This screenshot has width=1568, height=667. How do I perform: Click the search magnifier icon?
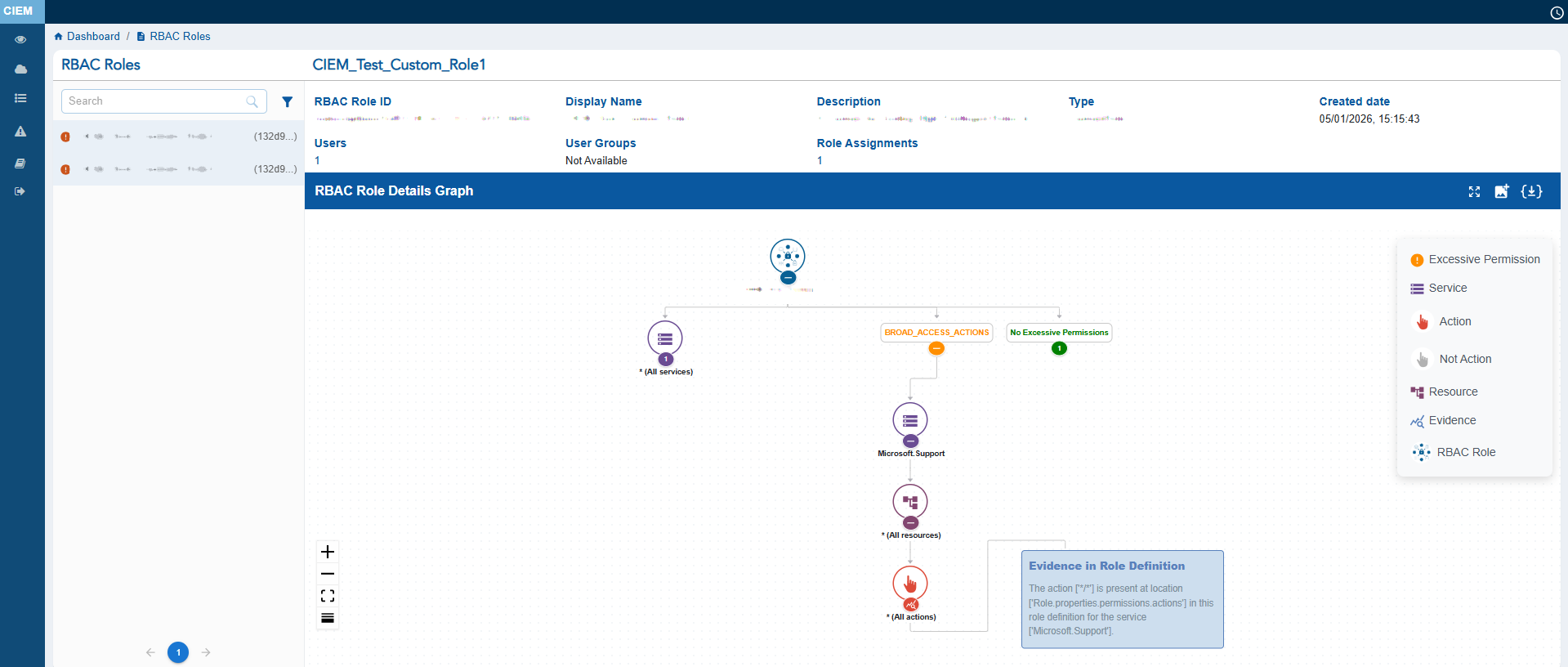[252, 102]
